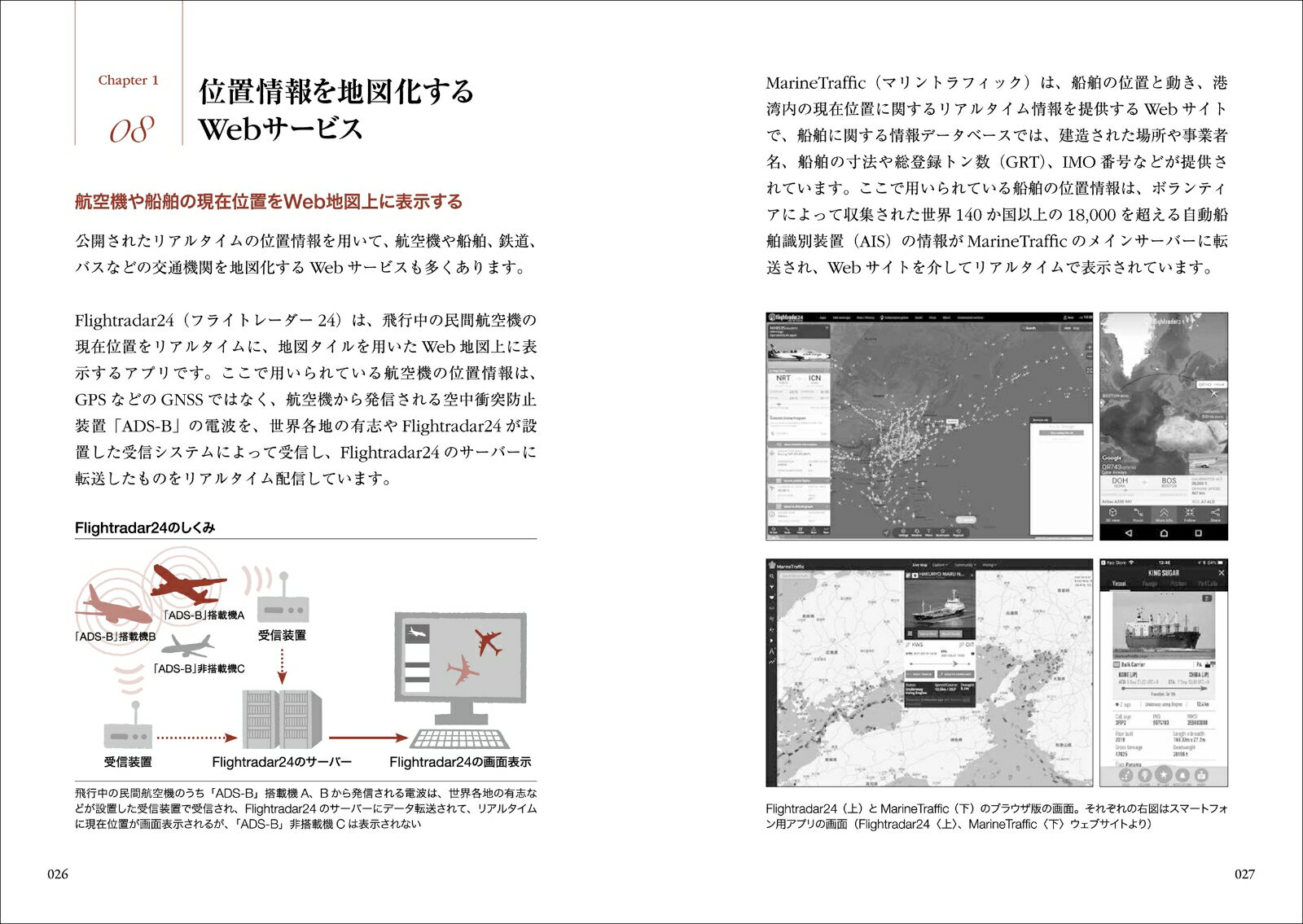Viewport: 1303px width, 924px height.
Task: Click the label '「ADS-B」搭載機B'
Action: (115, 637)
